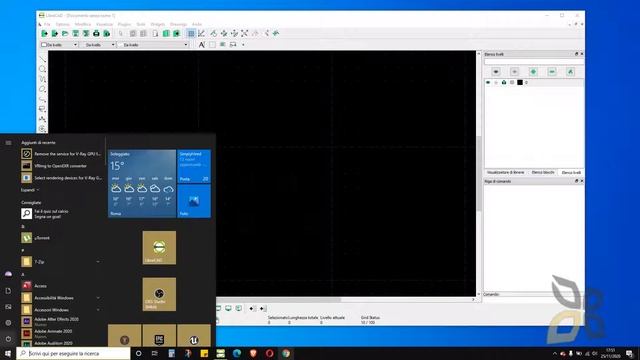Image resolution: width=640 pixels, height=360 pixels.
Task: Open 'VRimg to OpenEXR converter' entry
Action: tap(60, 166)
